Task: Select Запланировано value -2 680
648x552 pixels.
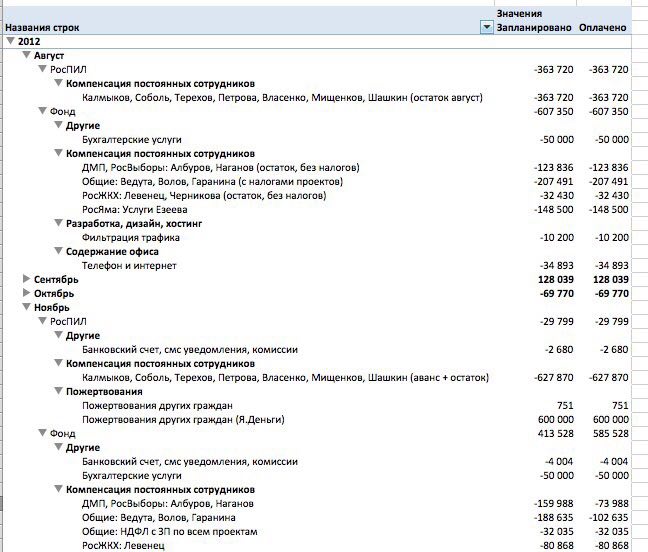Action: click(559, 350)
